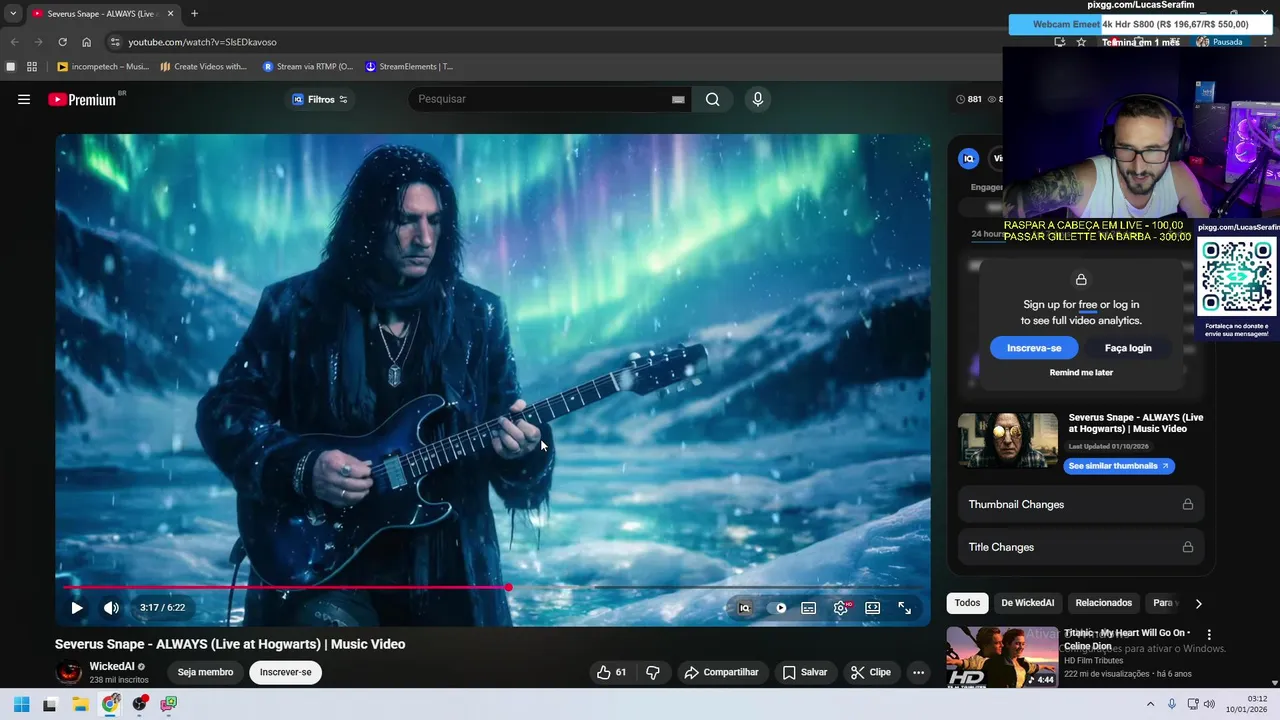Show more chips with right chevron
The image size is (1280, 720).
(1198, 603)
